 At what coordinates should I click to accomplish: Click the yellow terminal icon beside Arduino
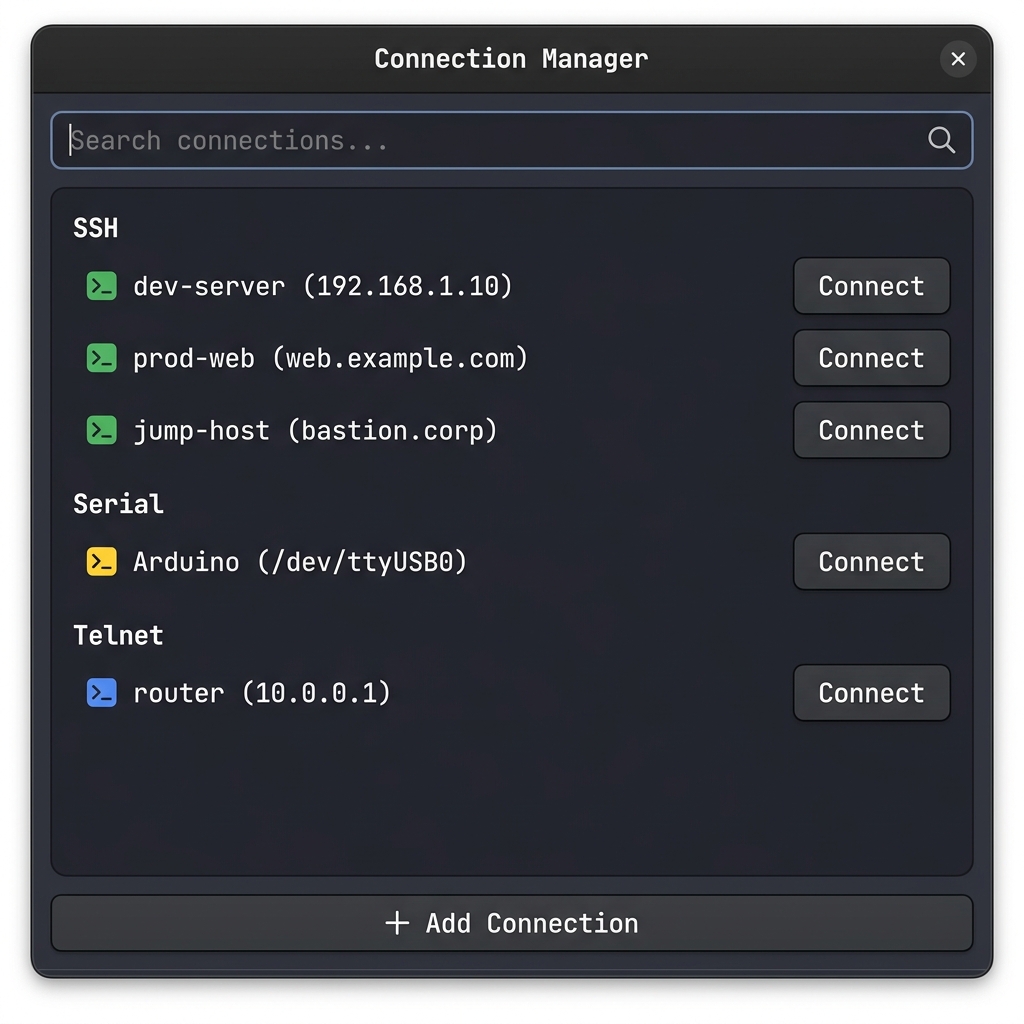point(101,562)
